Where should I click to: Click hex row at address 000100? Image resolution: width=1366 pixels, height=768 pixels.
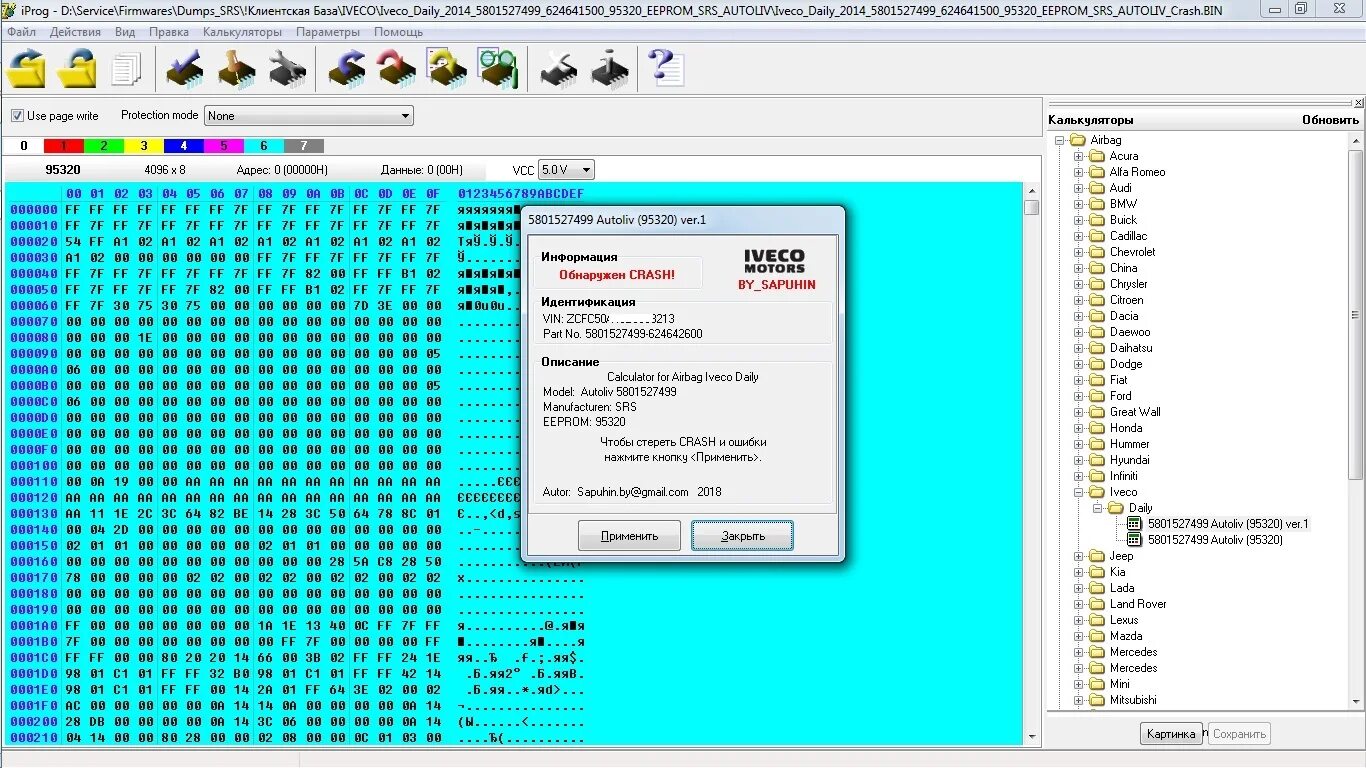tap(296, 466)
